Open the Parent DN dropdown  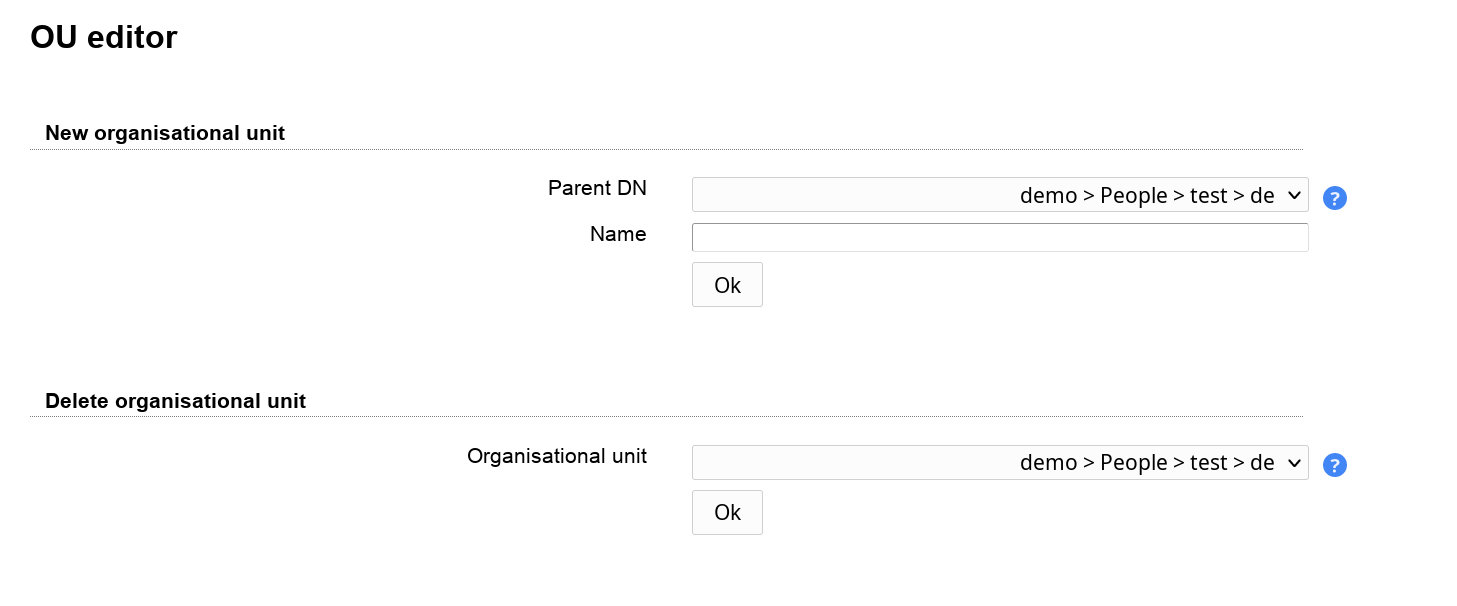pos(999,195)
